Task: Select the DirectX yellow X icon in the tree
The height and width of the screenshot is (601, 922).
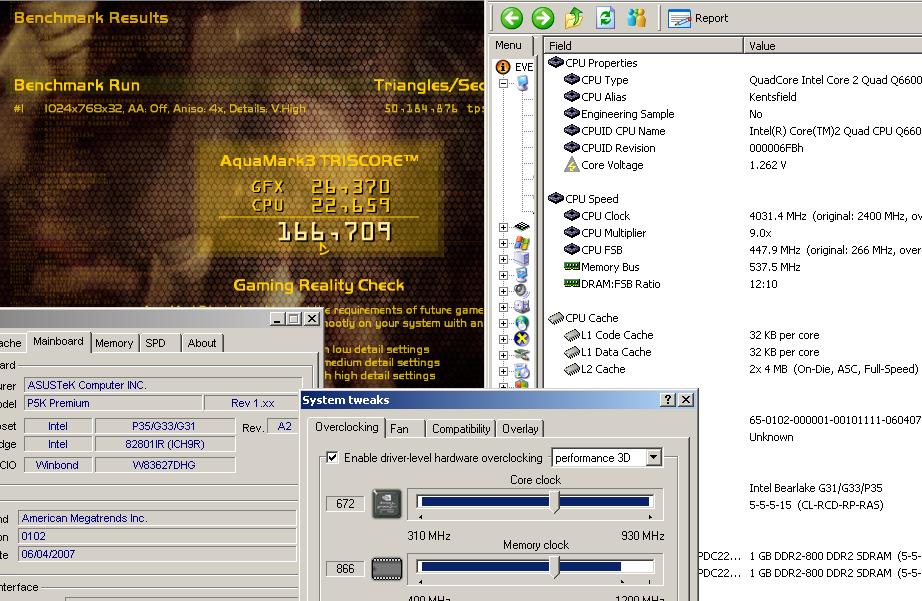Action: tap(522, 339)
